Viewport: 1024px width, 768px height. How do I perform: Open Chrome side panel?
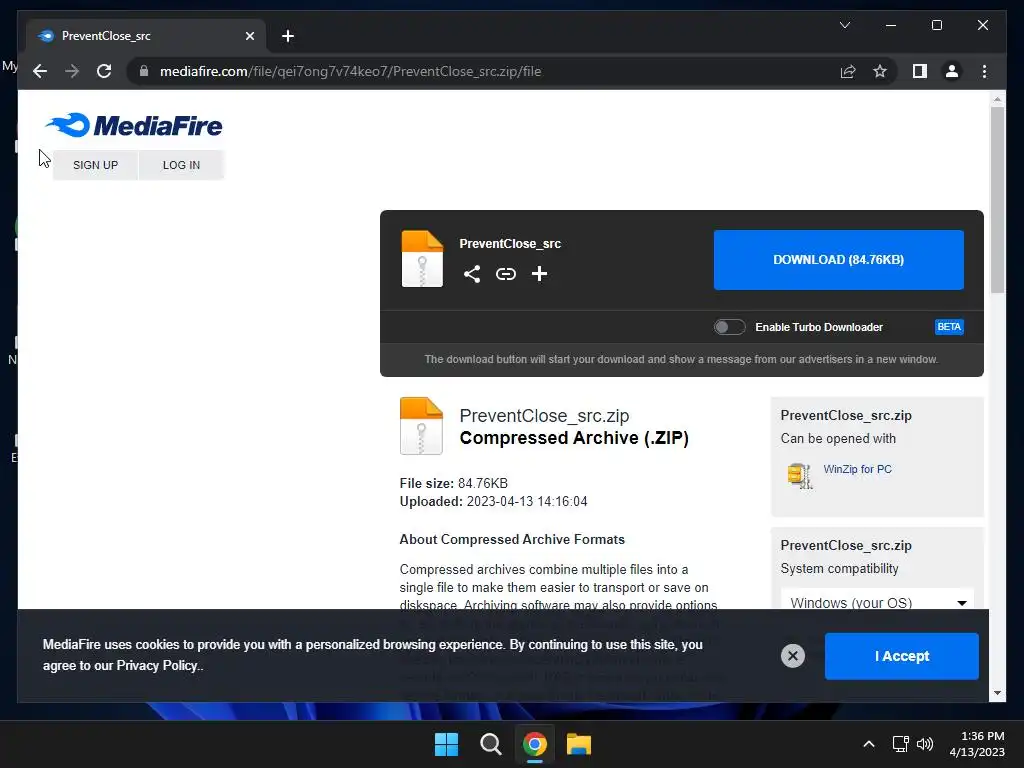click(920, 71)
